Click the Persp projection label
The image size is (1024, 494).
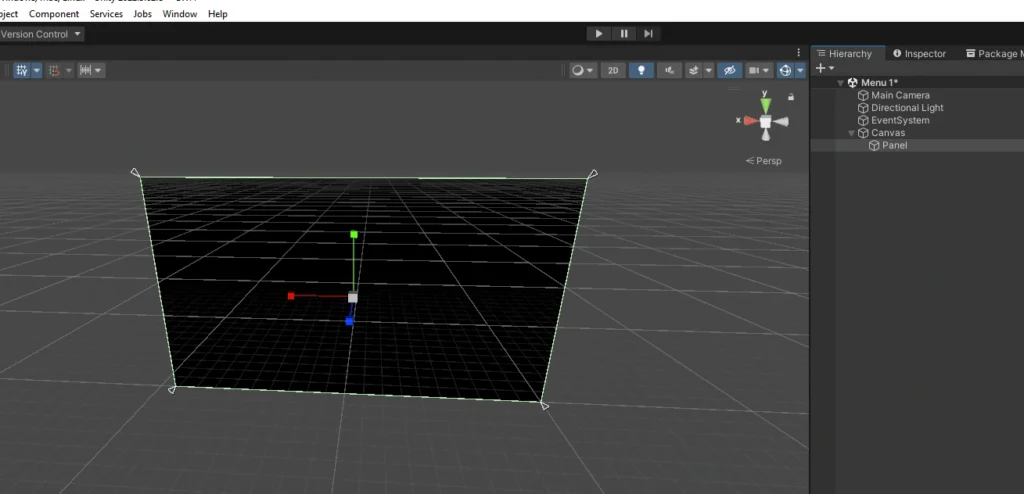pos(764,161)
